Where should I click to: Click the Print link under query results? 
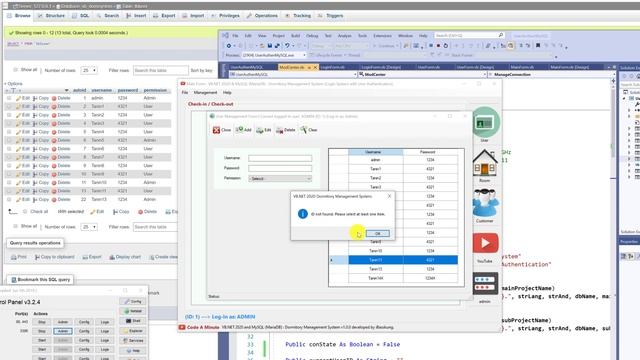pyautogui.click(x=19, y=257)
